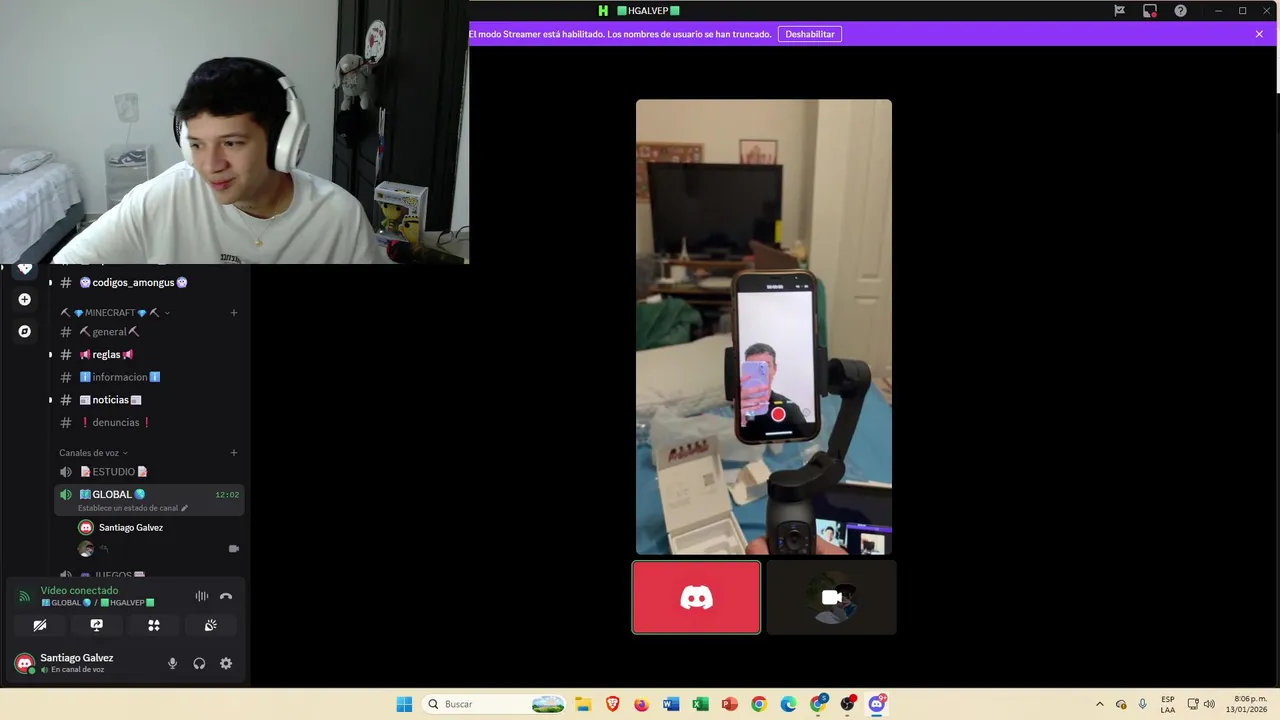This screenshot has height=720, width=1280.
Task: Open the denuncias text channel
Action: [116, 422]
